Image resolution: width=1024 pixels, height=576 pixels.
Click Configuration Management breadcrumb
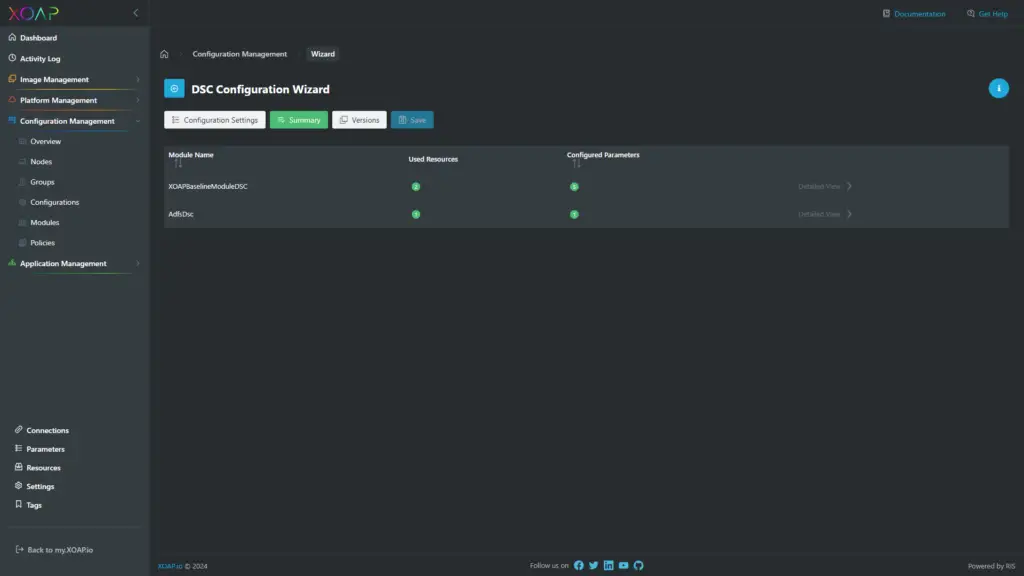tap(239, 54)
